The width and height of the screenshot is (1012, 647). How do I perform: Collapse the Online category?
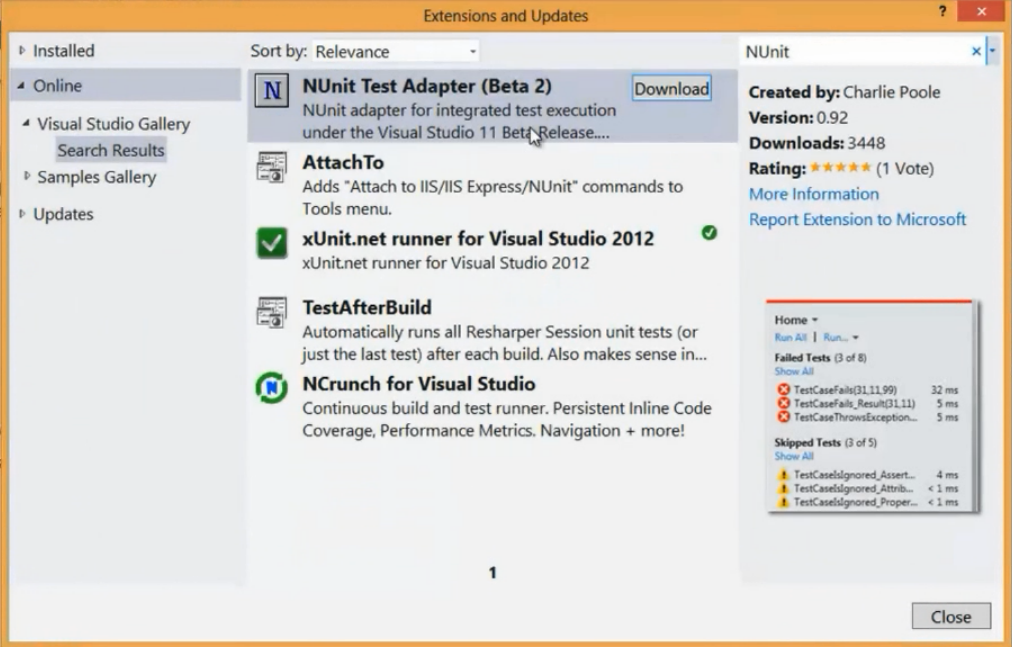[21, 85]
